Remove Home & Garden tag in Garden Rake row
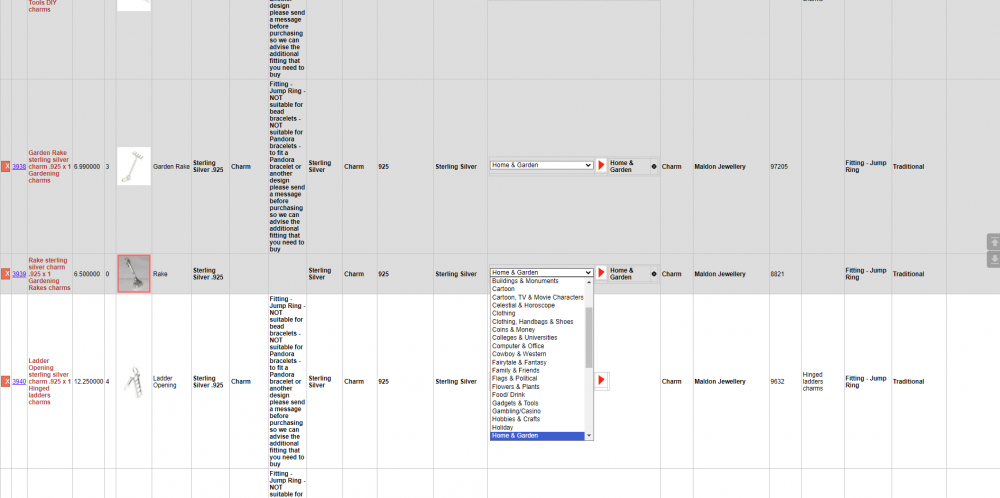 point(654,166)
